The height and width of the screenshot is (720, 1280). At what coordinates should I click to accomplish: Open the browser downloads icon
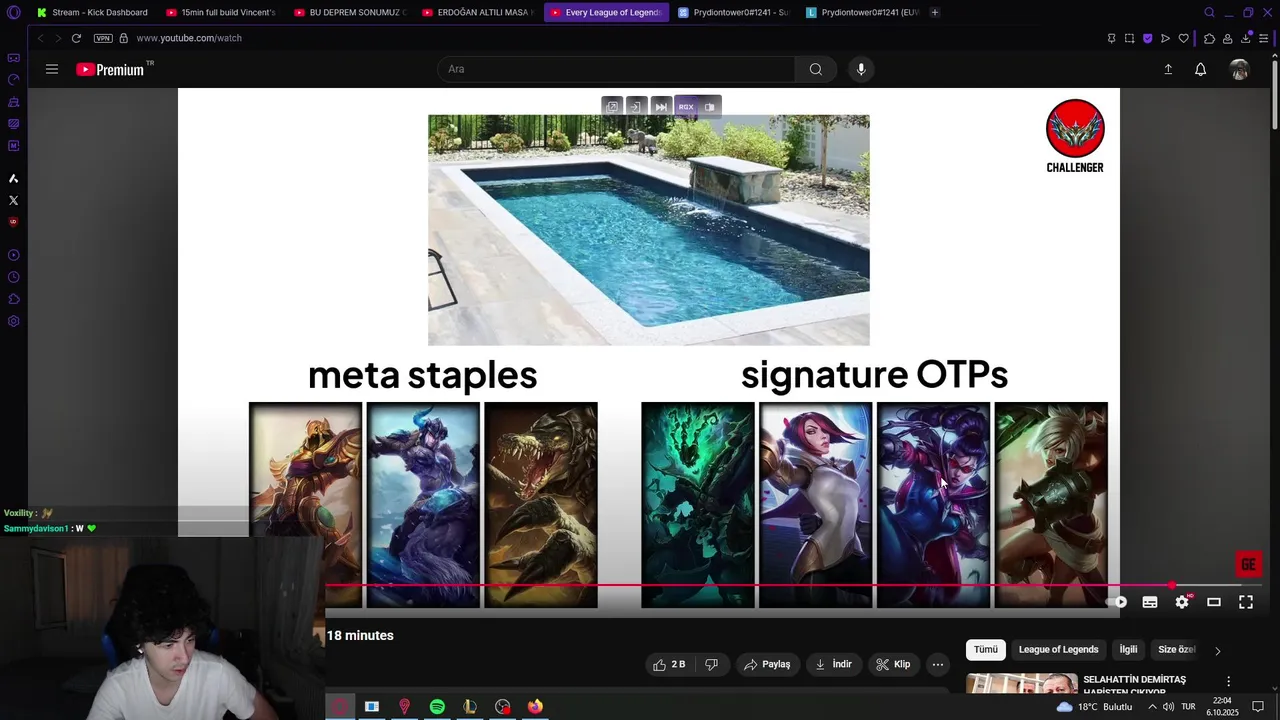[1246, 38]
